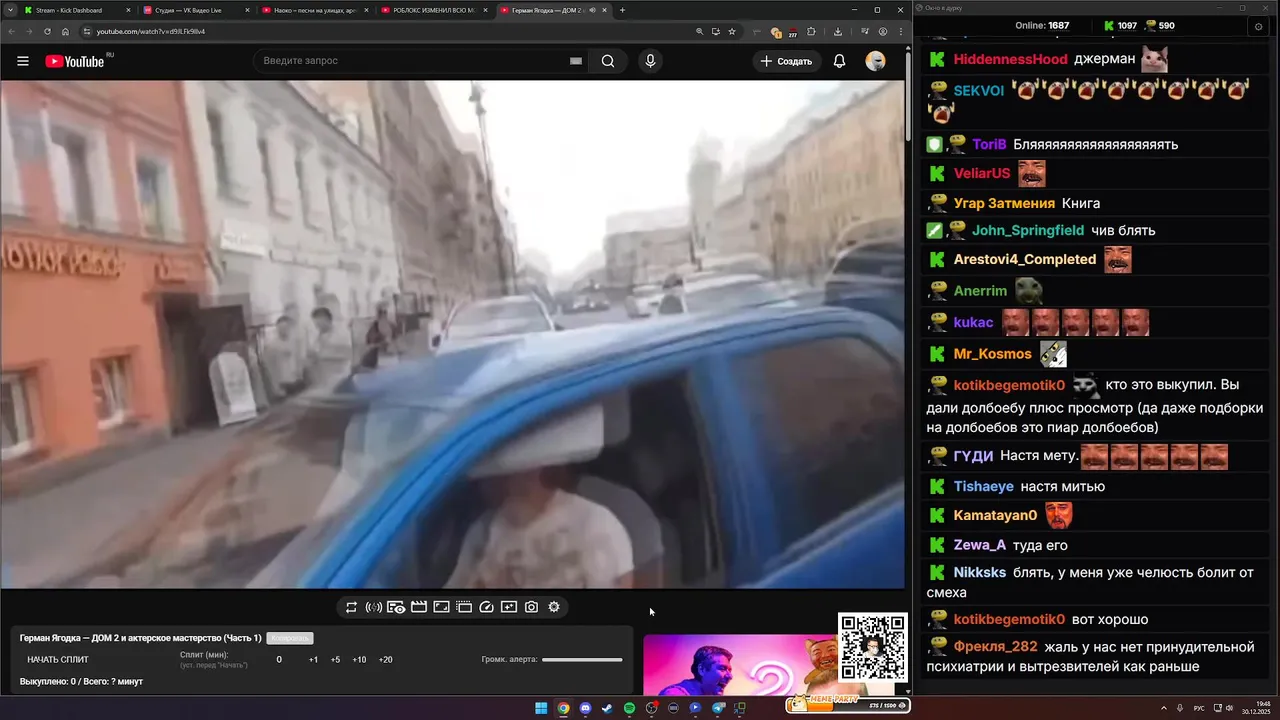Viewport: 1280px width, 720px height.
Task: Open a new browser tab with plus
Action: [x=622, y=10]
